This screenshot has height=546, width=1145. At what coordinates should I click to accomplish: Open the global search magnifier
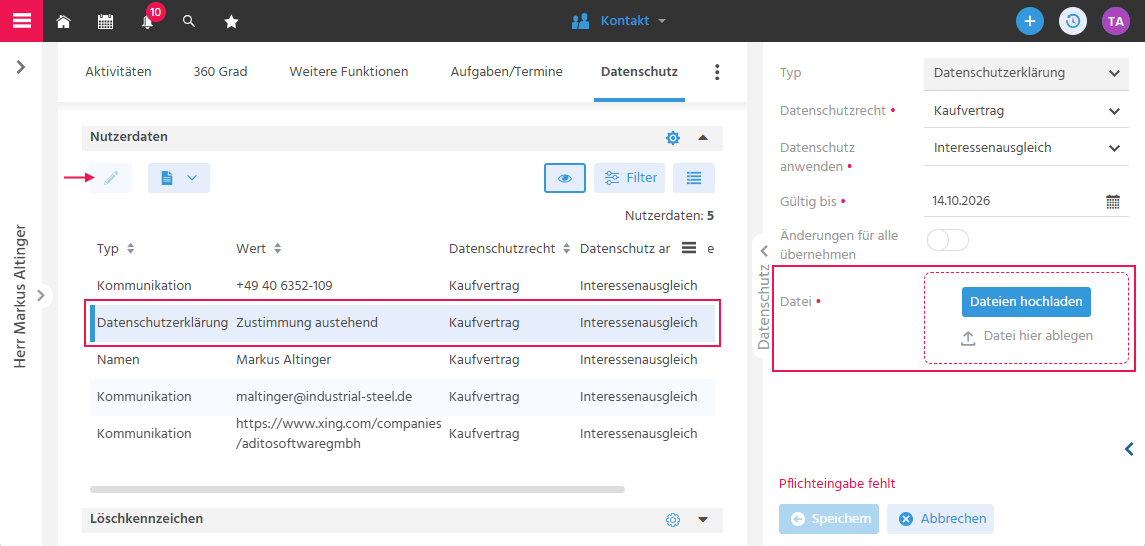click(x=189, y=21)
